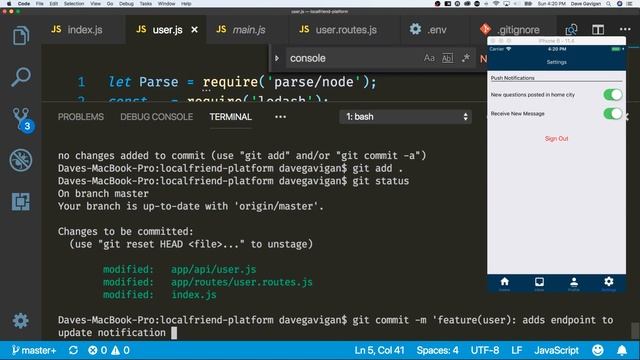This screenshot has height=360, width=640.
Task: Close the user.js editor tab
Action: [195, 30]
